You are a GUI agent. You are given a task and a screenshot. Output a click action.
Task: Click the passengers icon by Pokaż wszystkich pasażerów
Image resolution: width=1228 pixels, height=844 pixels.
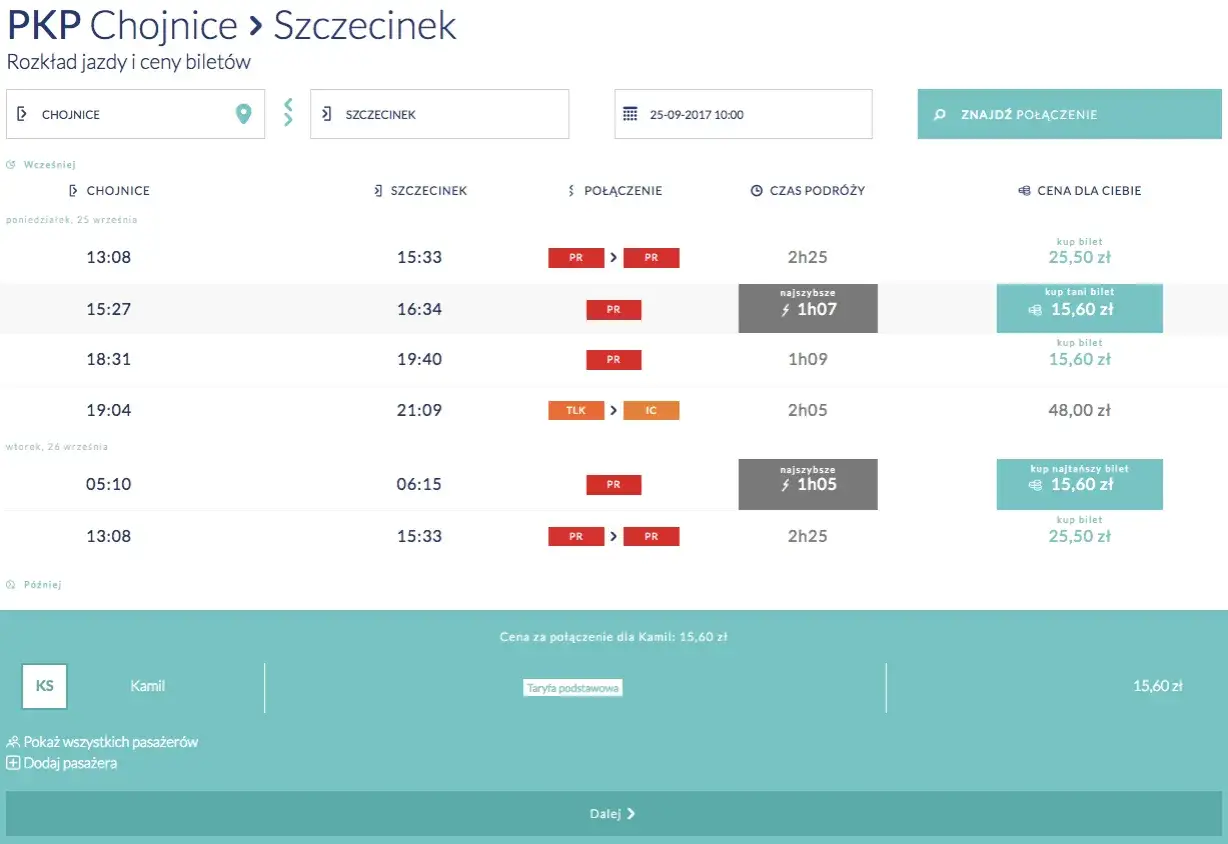pyautogui.click(x=13, y=742)
